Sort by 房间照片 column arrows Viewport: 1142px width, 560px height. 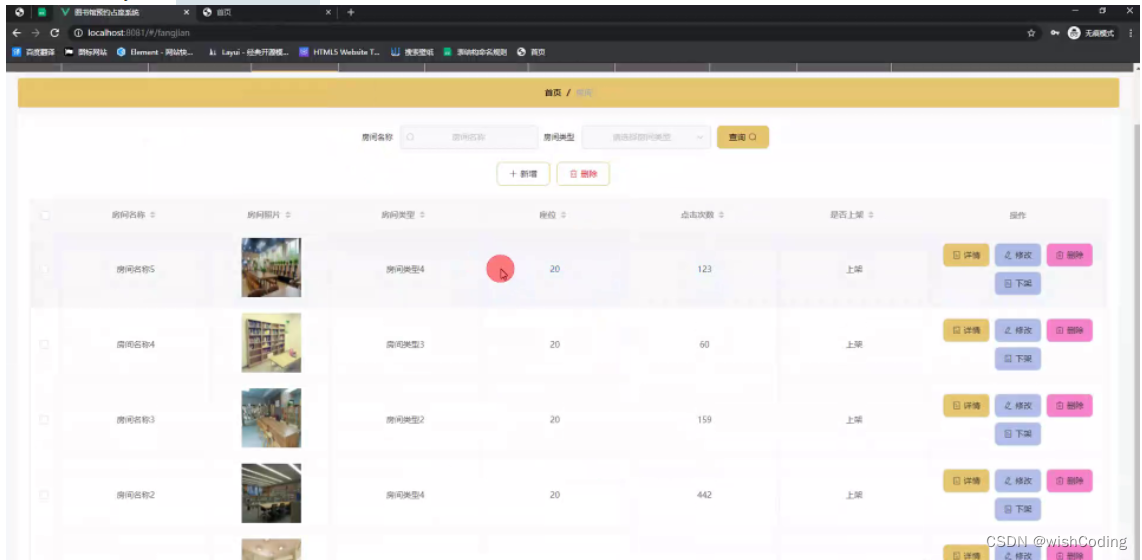[x=288, y=215]
